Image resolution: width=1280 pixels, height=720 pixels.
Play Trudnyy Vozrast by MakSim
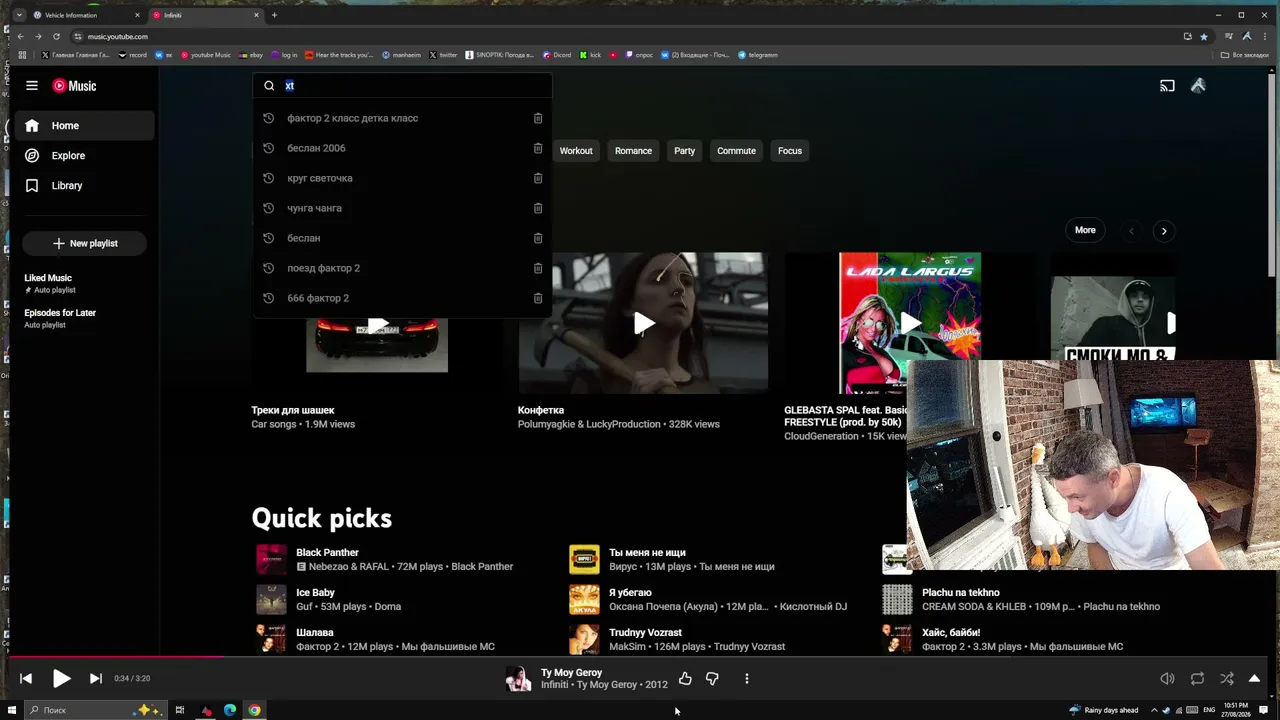click(584, 639)
